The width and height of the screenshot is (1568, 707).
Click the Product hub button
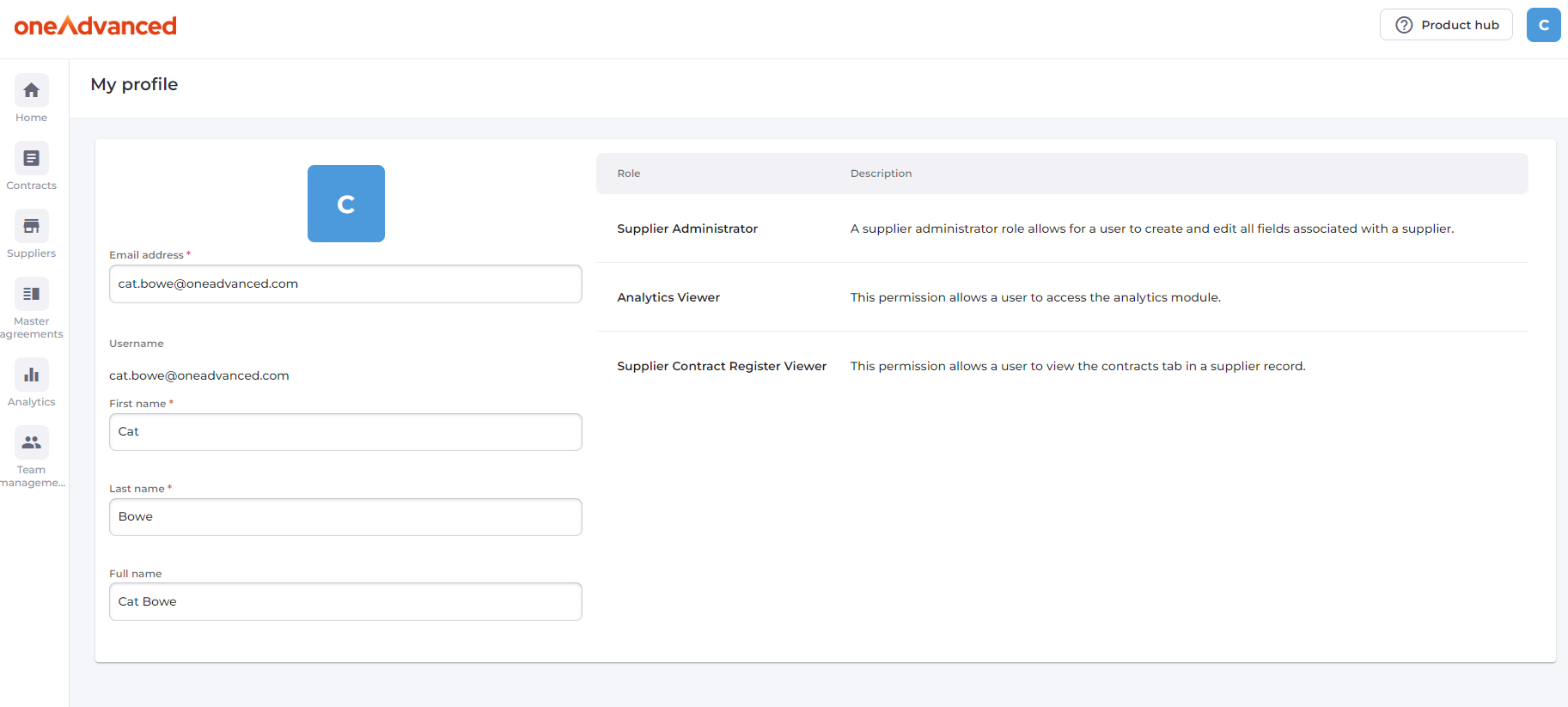click(1446, 25)
